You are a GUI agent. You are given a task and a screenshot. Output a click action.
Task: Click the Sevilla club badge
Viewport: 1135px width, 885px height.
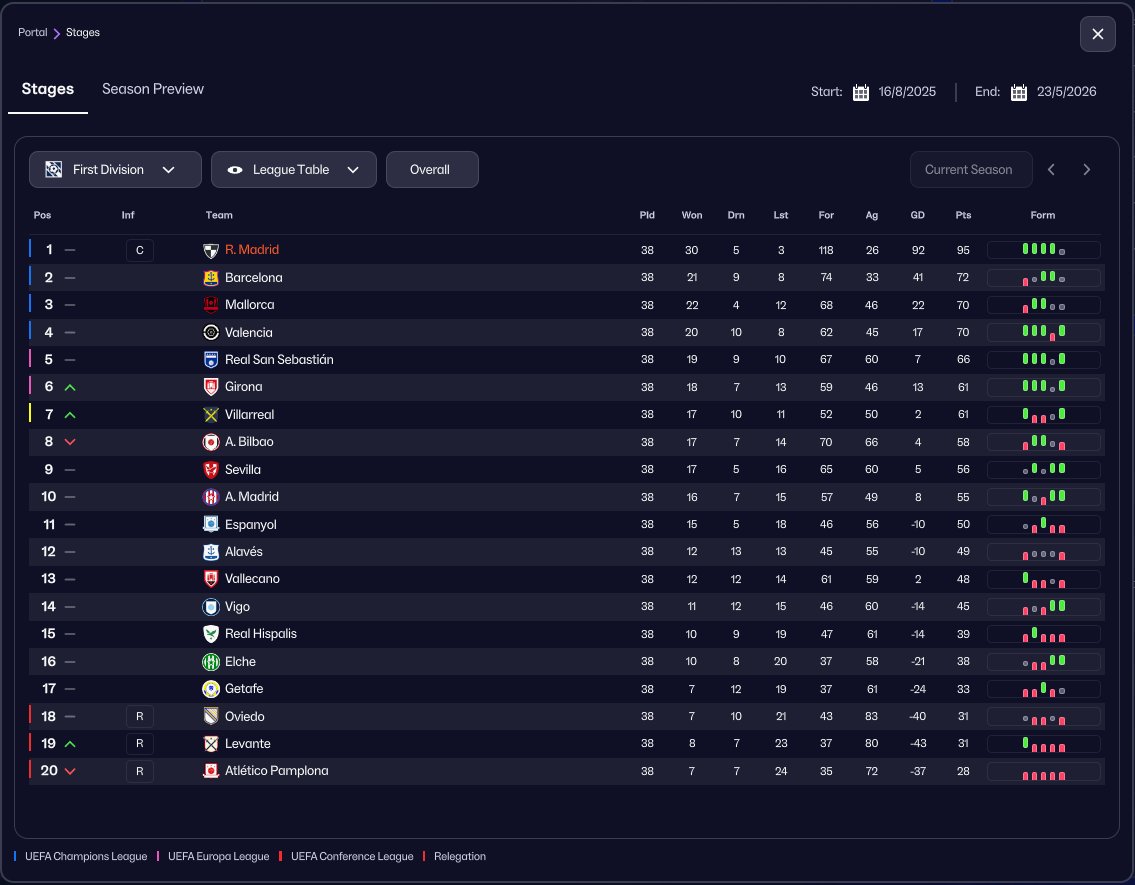pyautogui.click(x=211, y=470)
